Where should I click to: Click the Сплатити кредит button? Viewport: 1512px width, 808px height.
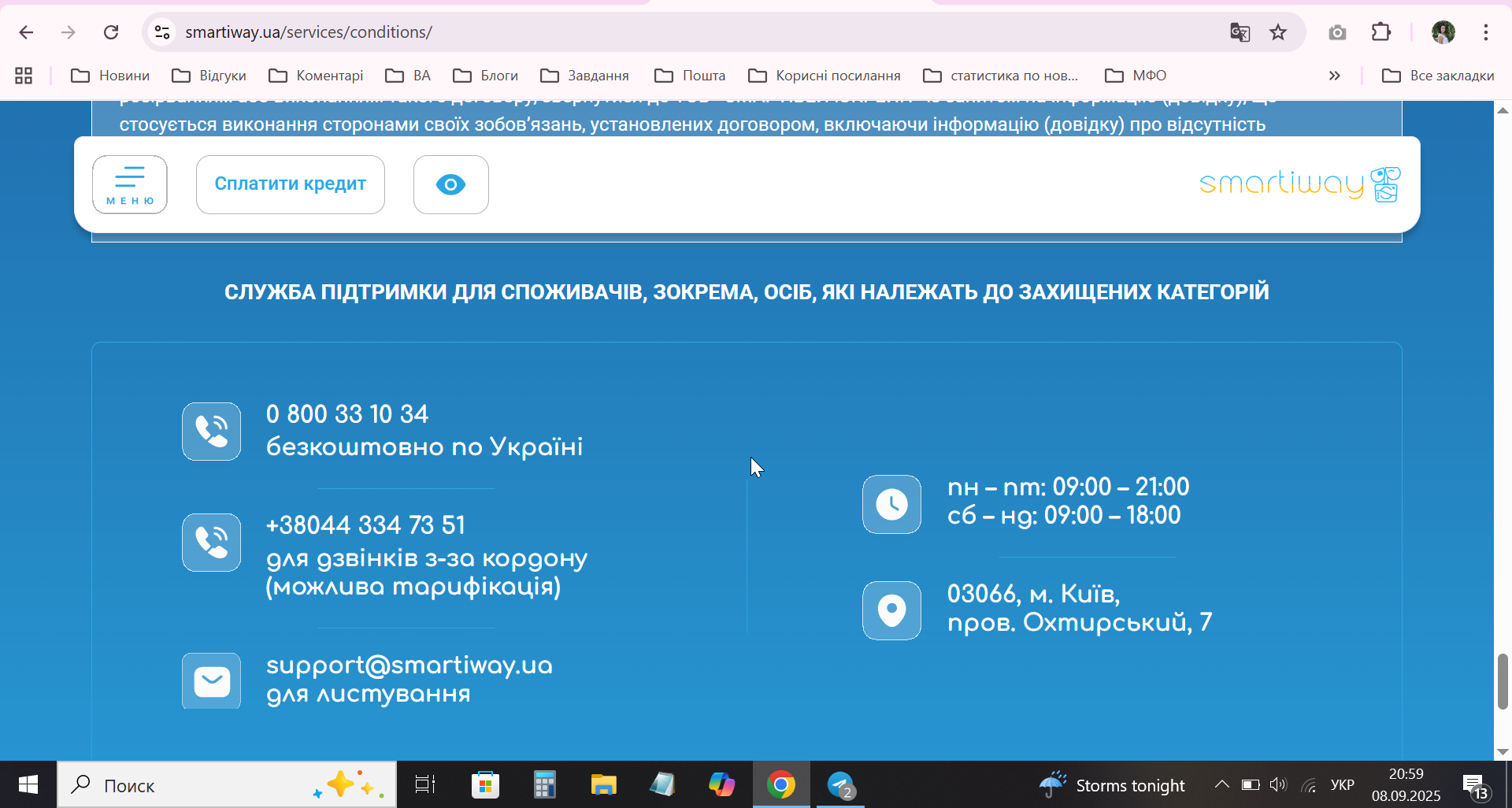pos(291,184)
